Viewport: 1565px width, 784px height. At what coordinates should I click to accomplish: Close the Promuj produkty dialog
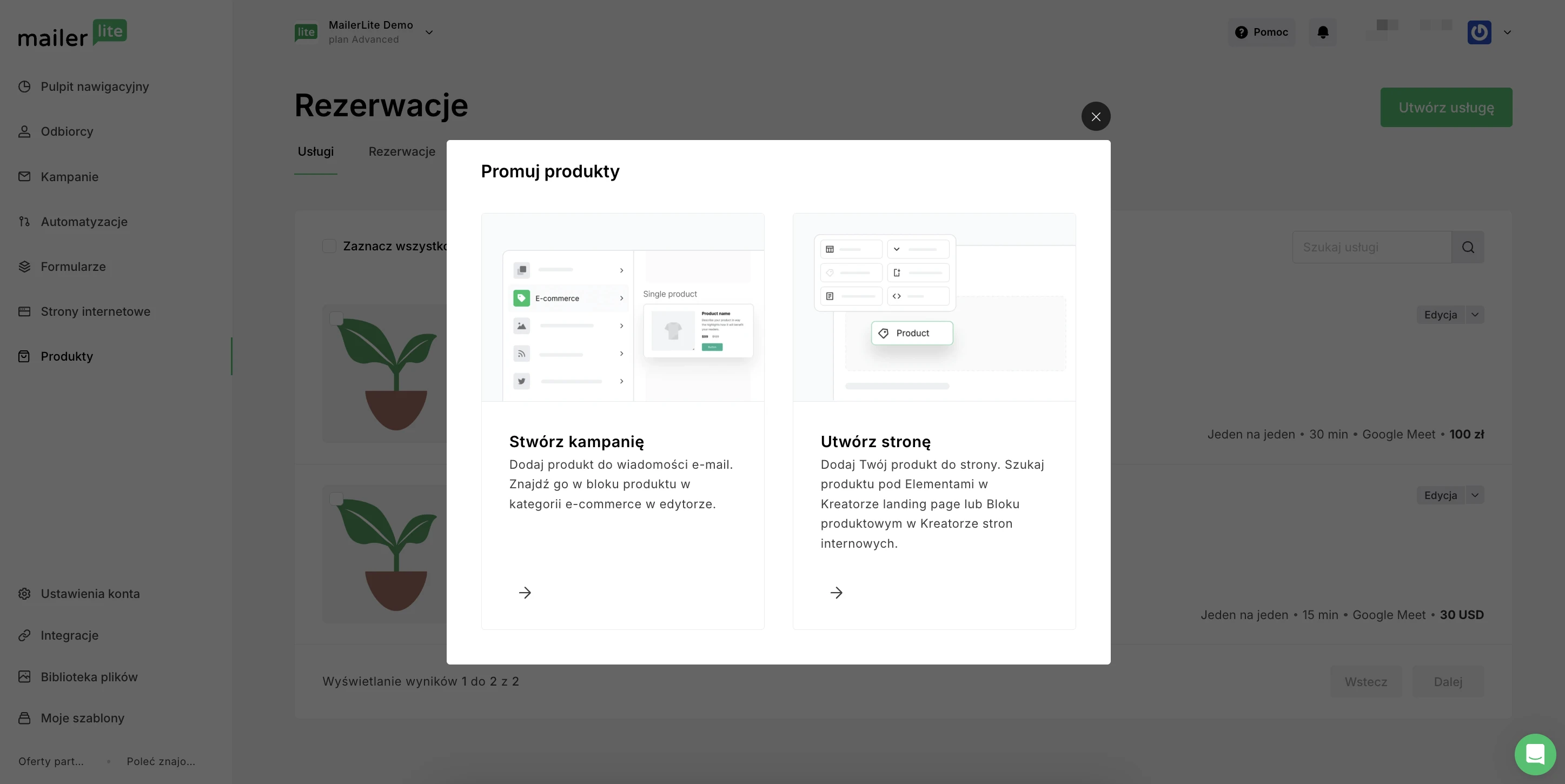point(1096,117)
